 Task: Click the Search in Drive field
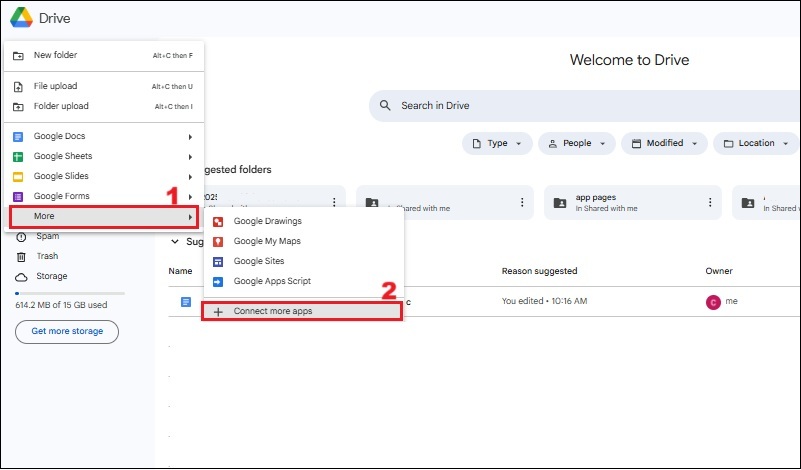(585, 106)
